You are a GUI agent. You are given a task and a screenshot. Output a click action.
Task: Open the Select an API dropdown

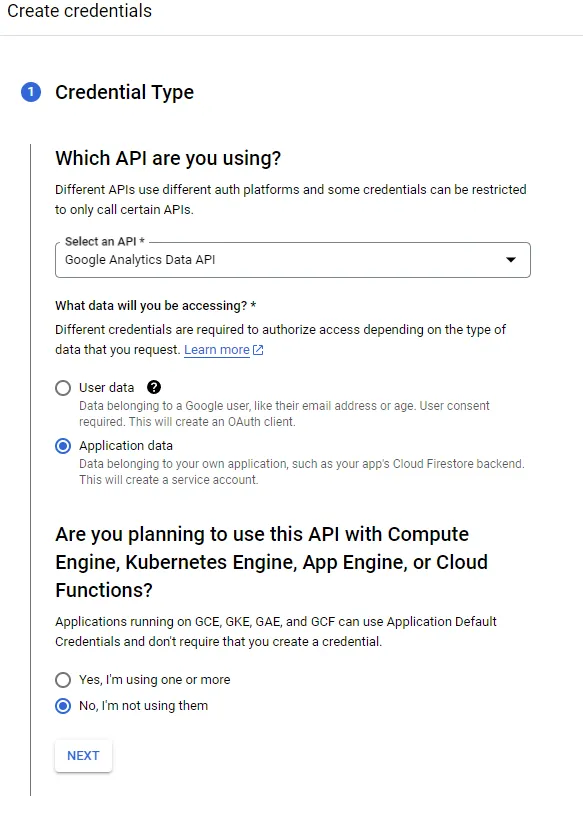pos(292,259)
